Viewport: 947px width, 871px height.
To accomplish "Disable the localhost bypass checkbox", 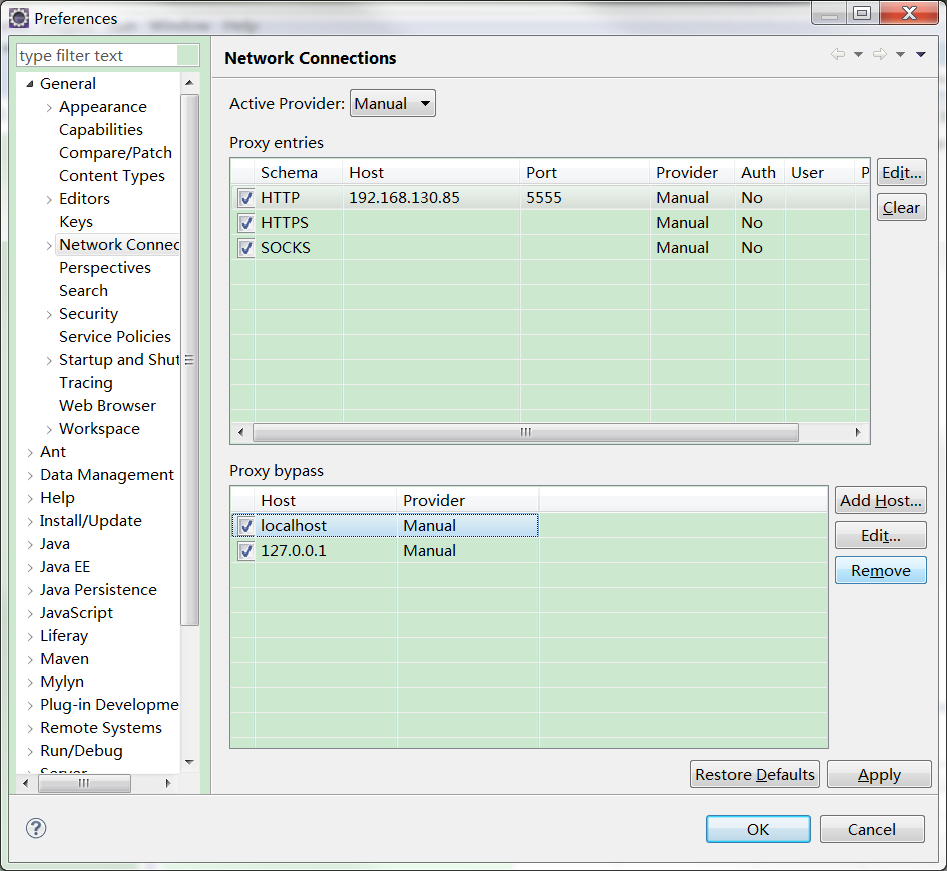I will [246, 526].
